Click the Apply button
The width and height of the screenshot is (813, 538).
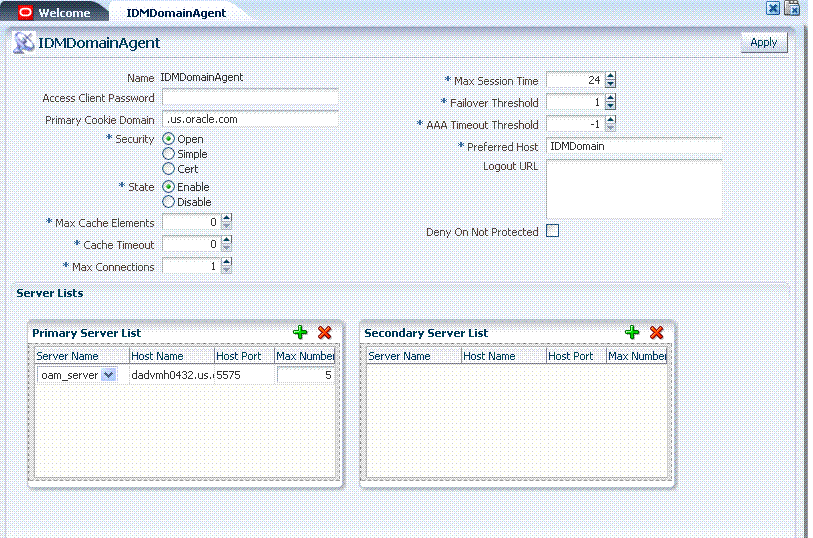coord(764,43)
